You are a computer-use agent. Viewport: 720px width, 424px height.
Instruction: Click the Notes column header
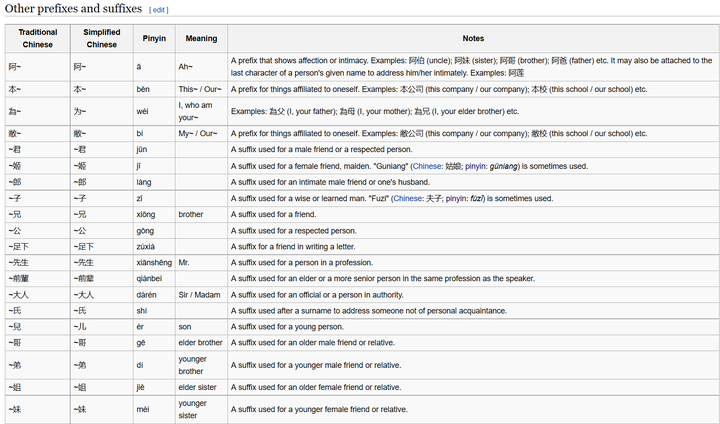click(x=473, y=39)
